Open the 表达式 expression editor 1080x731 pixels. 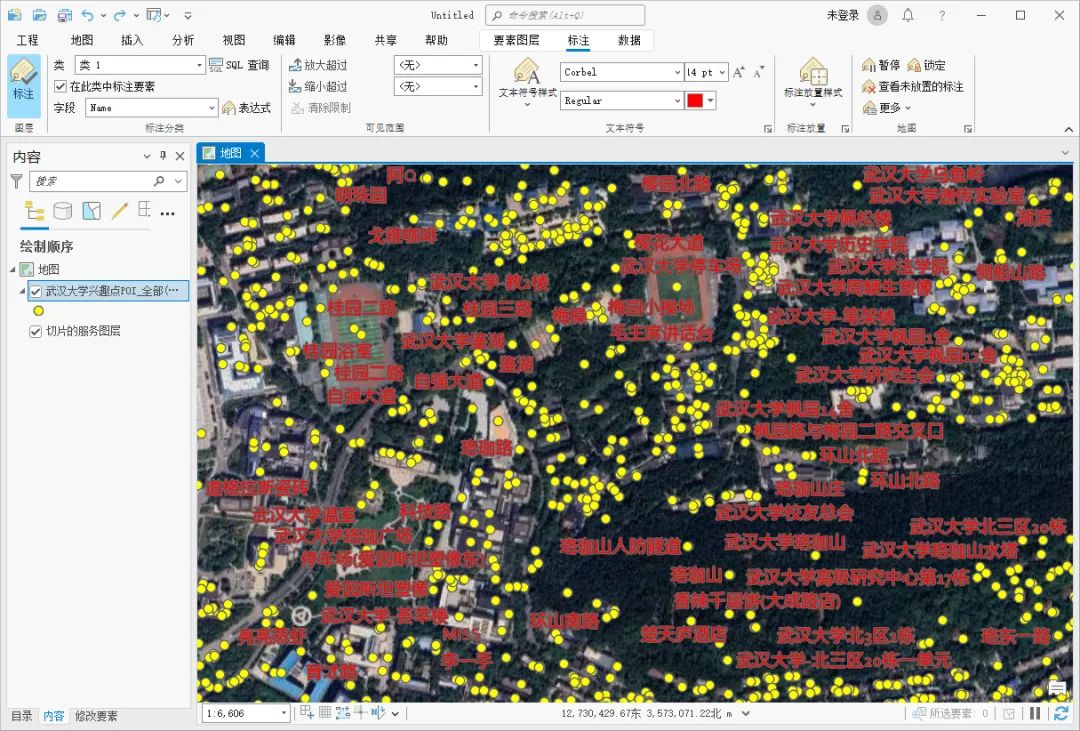pos(247,107)
